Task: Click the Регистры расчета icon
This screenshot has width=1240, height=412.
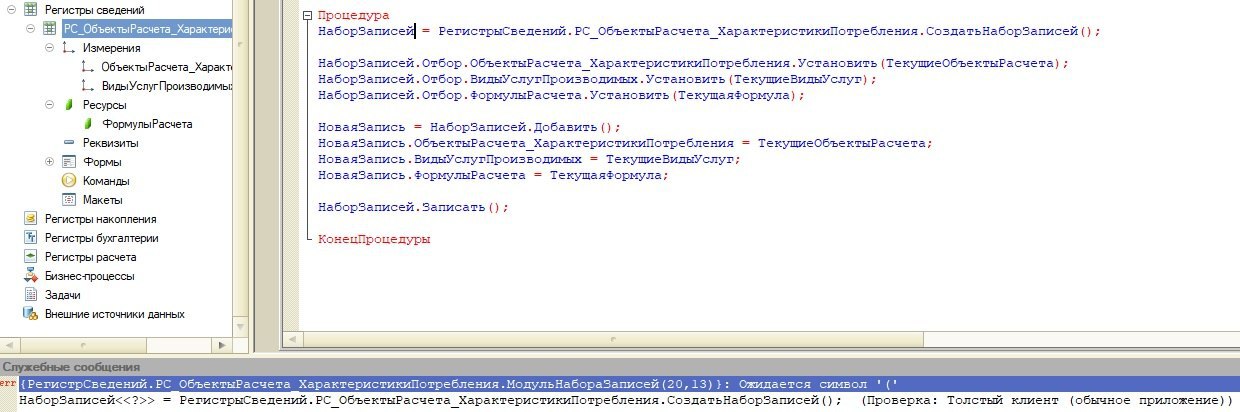Action: point(30,257)
